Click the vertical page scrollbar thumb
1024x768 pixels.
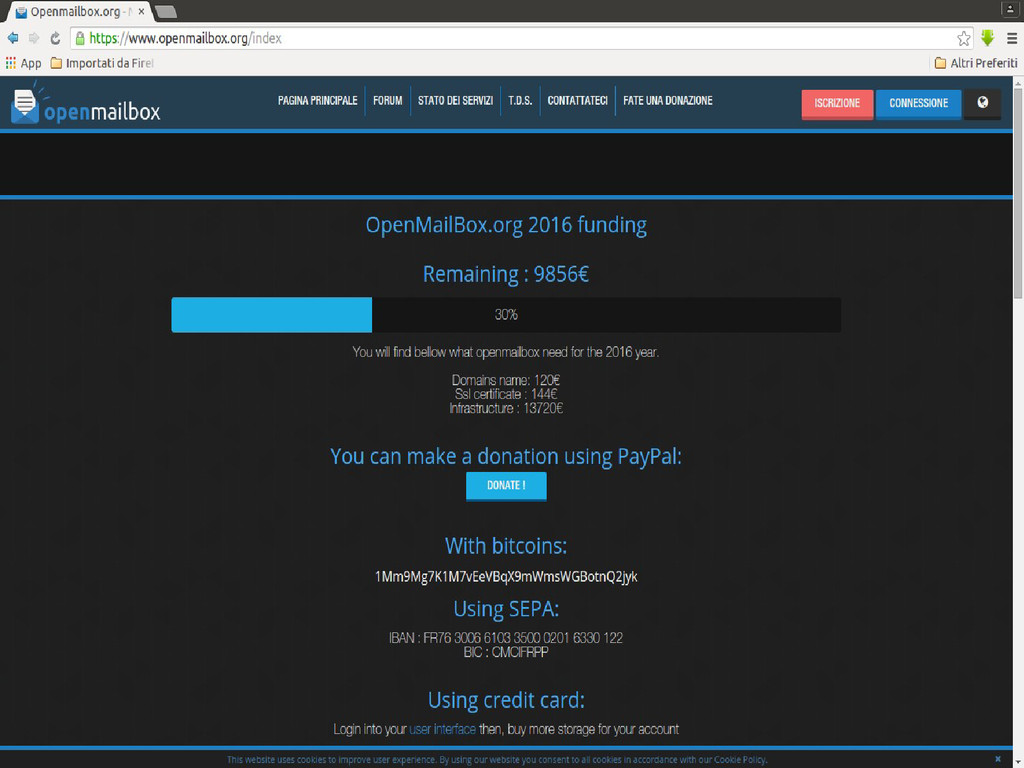1018,193
